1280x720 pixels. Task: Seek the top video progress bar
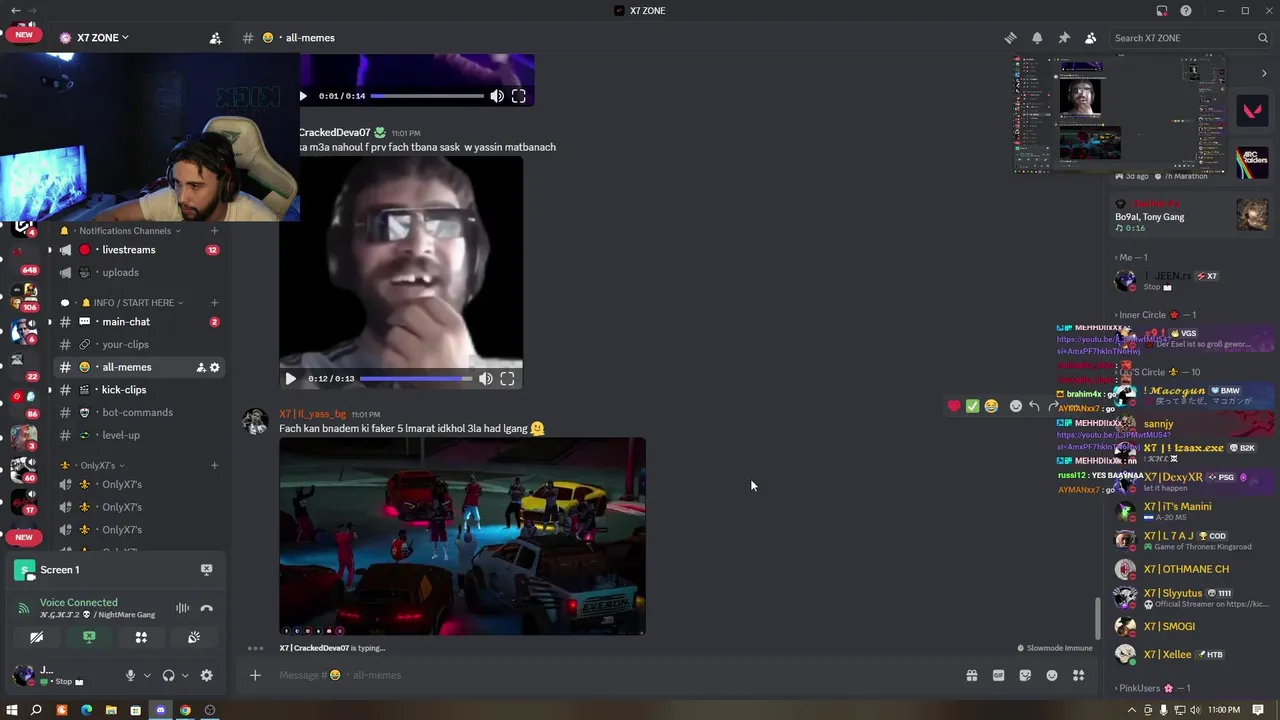427,96
